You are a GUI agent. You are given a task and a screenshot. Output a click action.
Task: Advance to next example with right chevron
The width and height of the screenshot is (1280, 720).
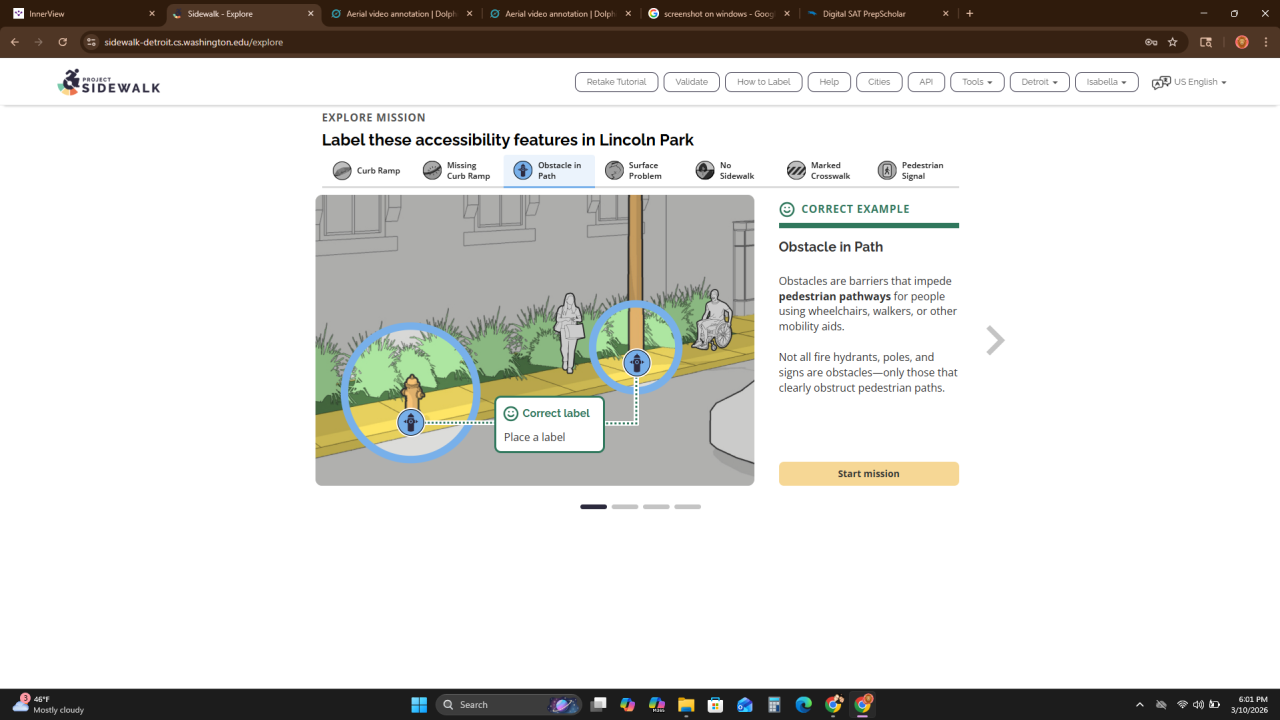[995, 341]
